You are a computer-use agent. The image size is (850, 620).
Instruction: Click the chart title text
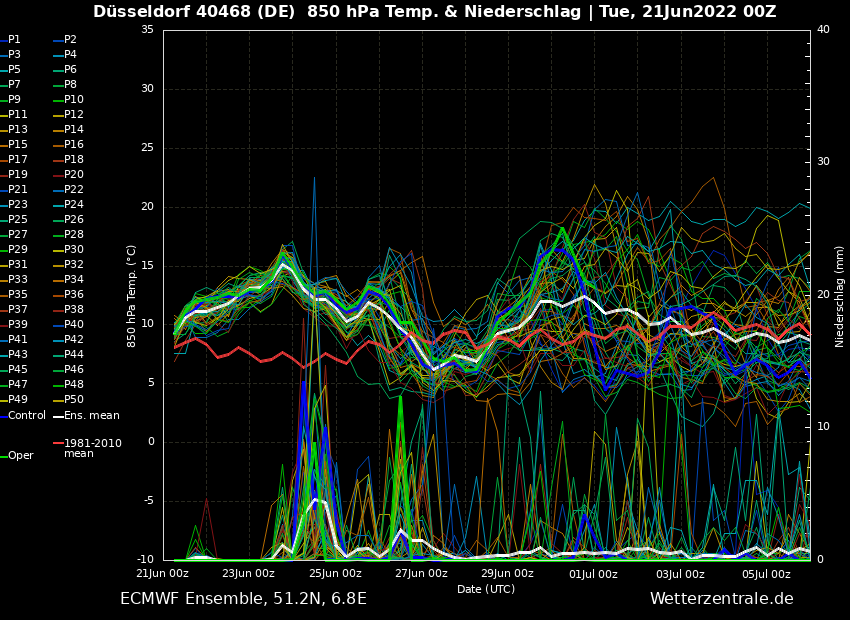click(x=434, y=12)
